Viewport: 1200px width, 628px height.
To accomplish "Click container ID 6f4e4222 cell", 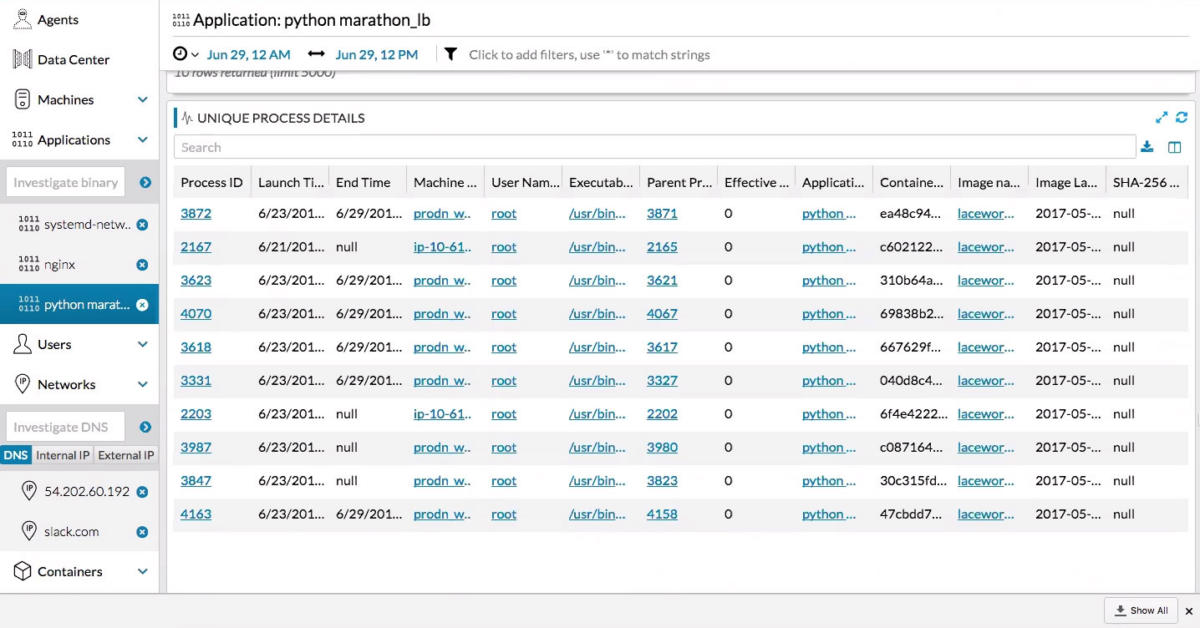I will click(x=910, y=414).
